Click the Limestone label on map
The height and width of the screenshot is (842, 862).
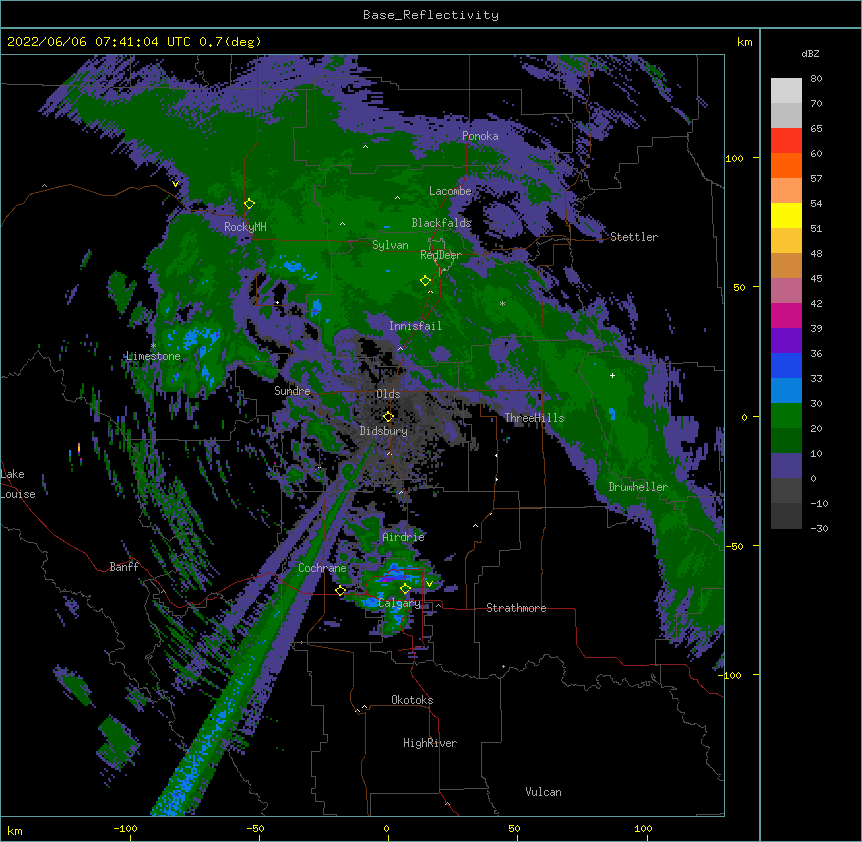(153, 356)
